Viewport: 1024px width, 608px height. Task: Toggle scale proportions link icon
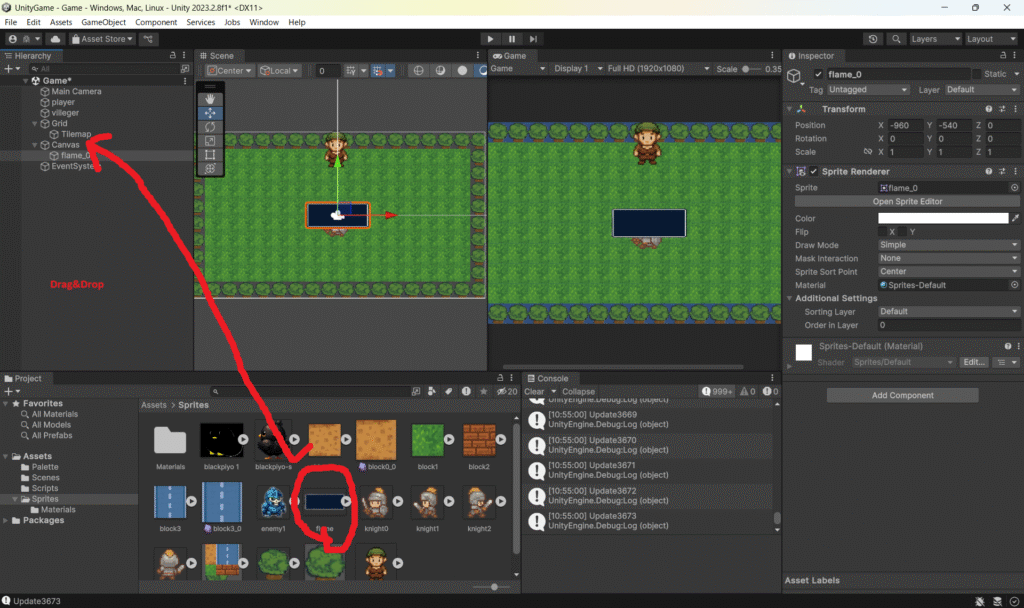pos(867,152)
